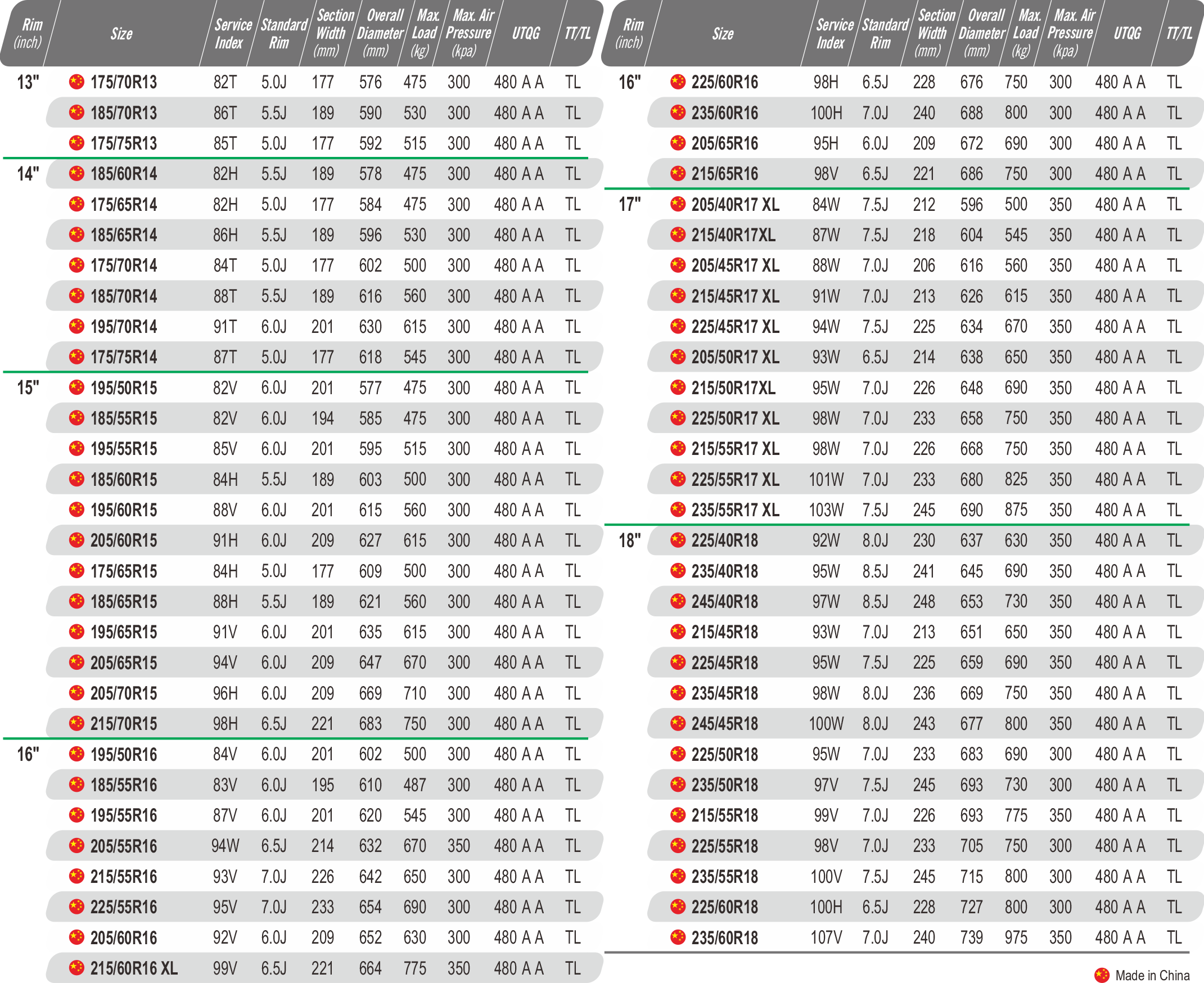1204x983 pixels.
Task: Click the China flag next to 185/60R14
Action: pos(76,173)
